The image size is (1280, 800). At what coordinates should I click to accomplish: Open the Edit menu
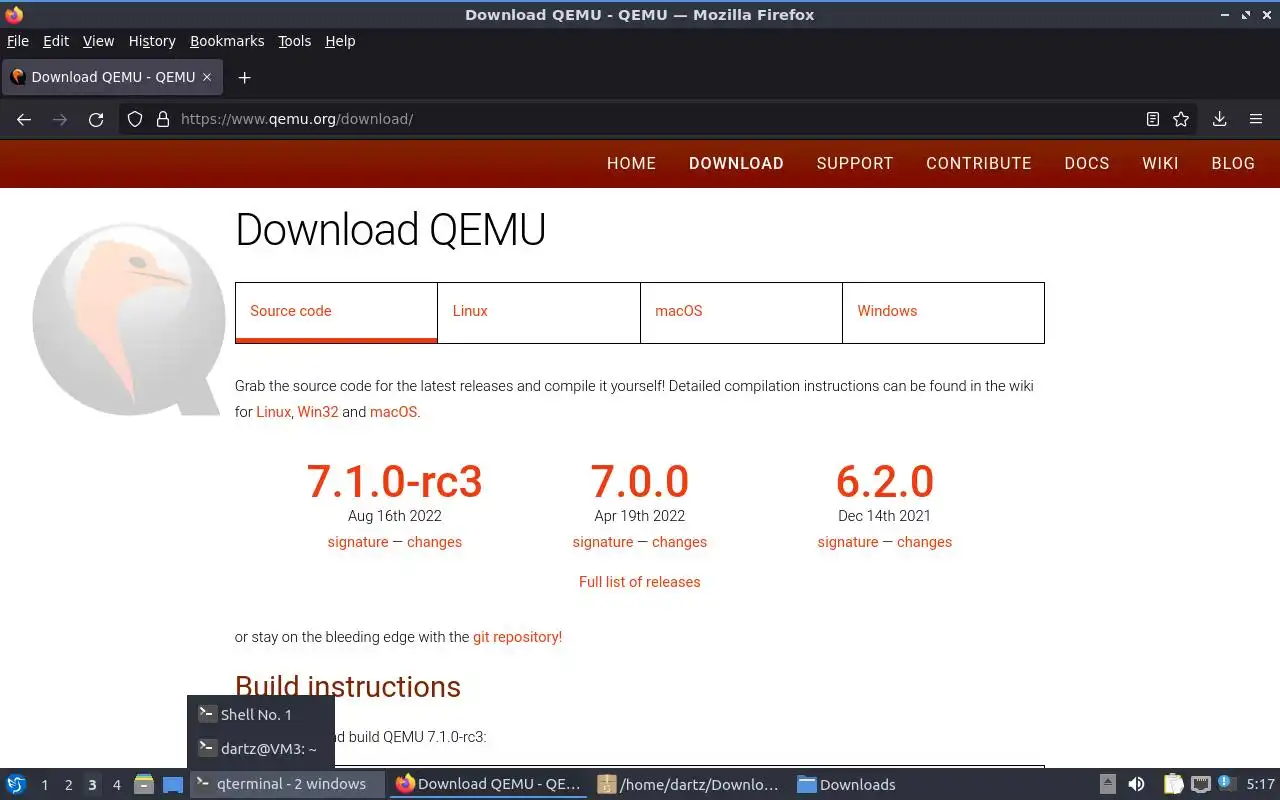tap(56, 41)
